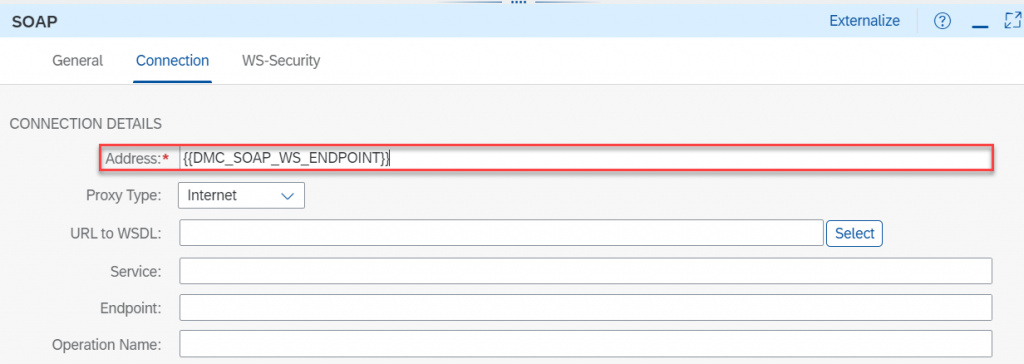The image size is (1024, 364).
Task: Click the required Address label
Action: coord(137,159)
